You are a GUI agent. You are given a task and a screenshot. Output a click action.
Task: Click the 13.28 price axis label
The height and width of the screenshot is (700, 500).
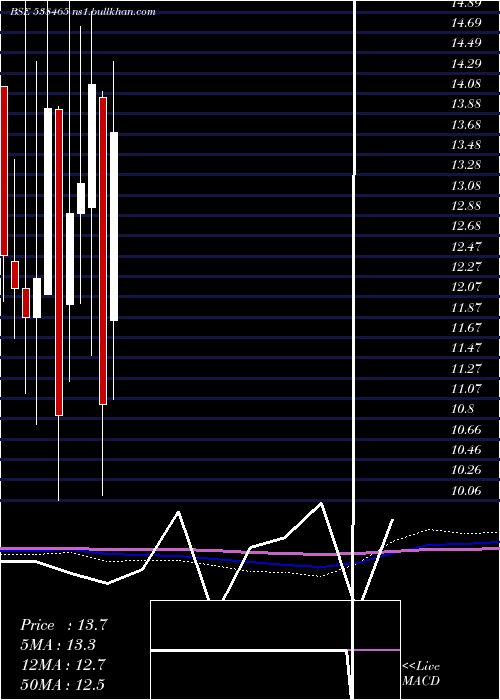tap(466, 165)
